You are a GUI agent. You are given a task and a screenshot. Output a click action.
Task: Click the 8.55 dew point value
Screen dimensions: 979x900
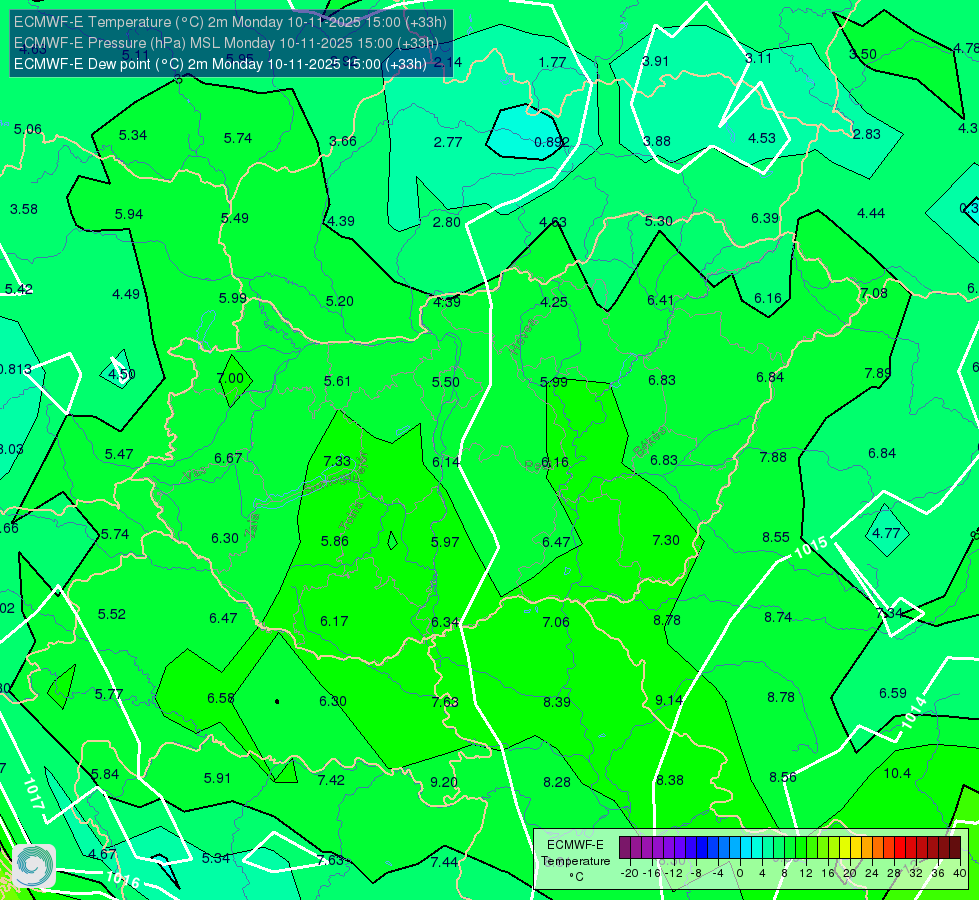(776, 537)
